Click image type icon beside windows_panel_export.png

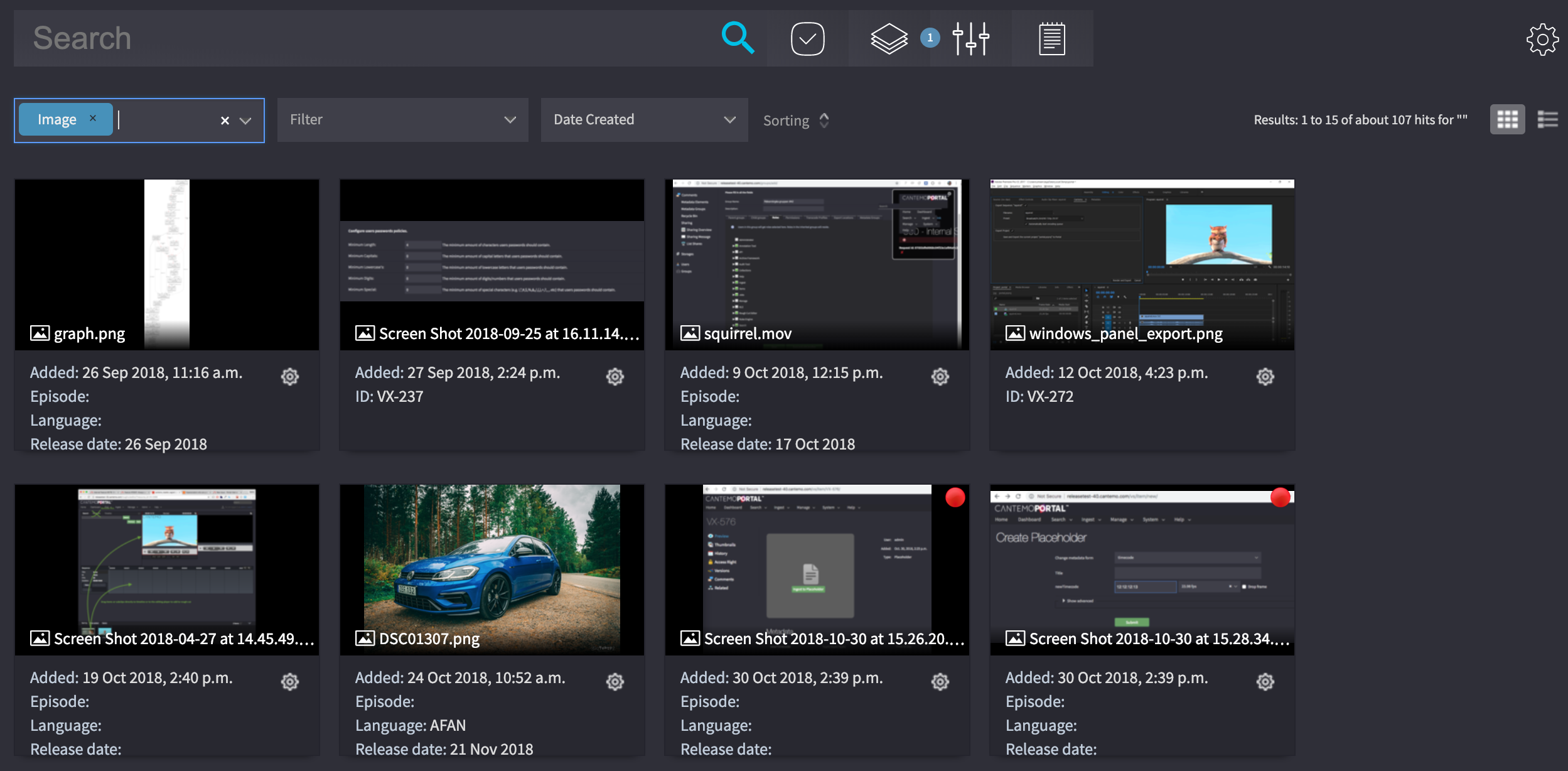point(1015,333)
